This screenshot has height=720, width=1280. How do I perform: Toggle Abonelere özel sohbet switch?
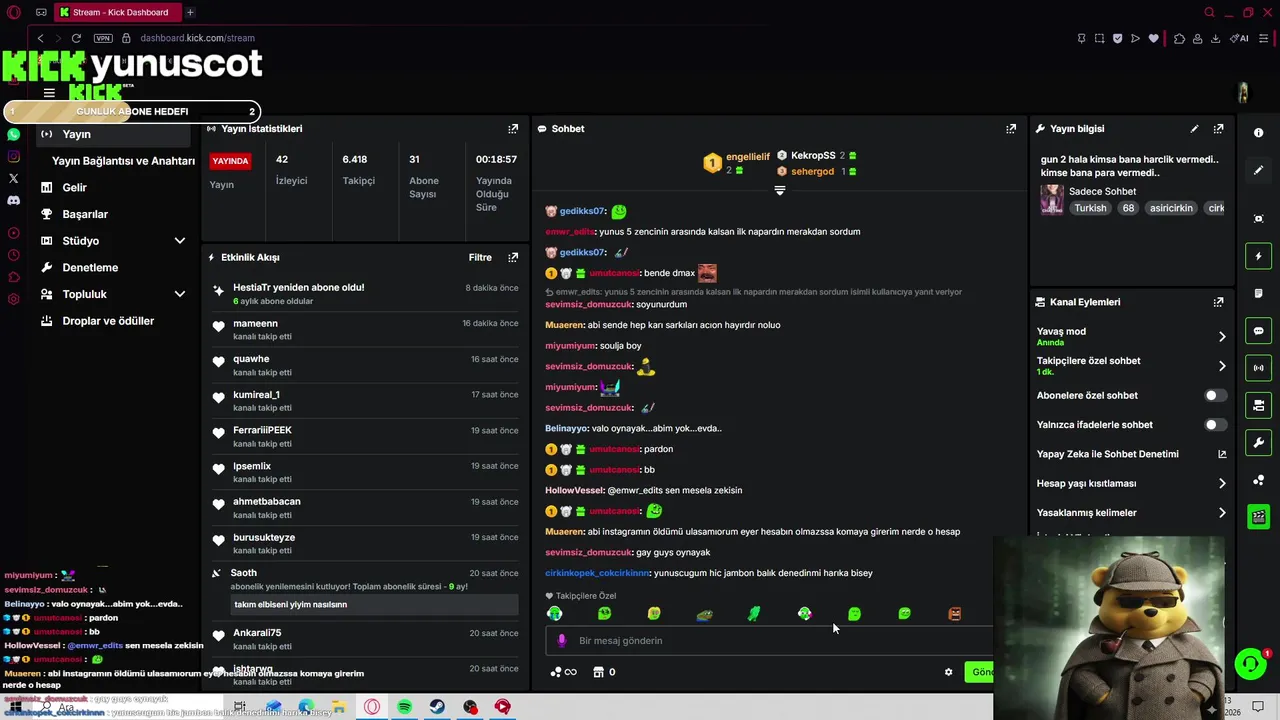[x=1215, y=396]
